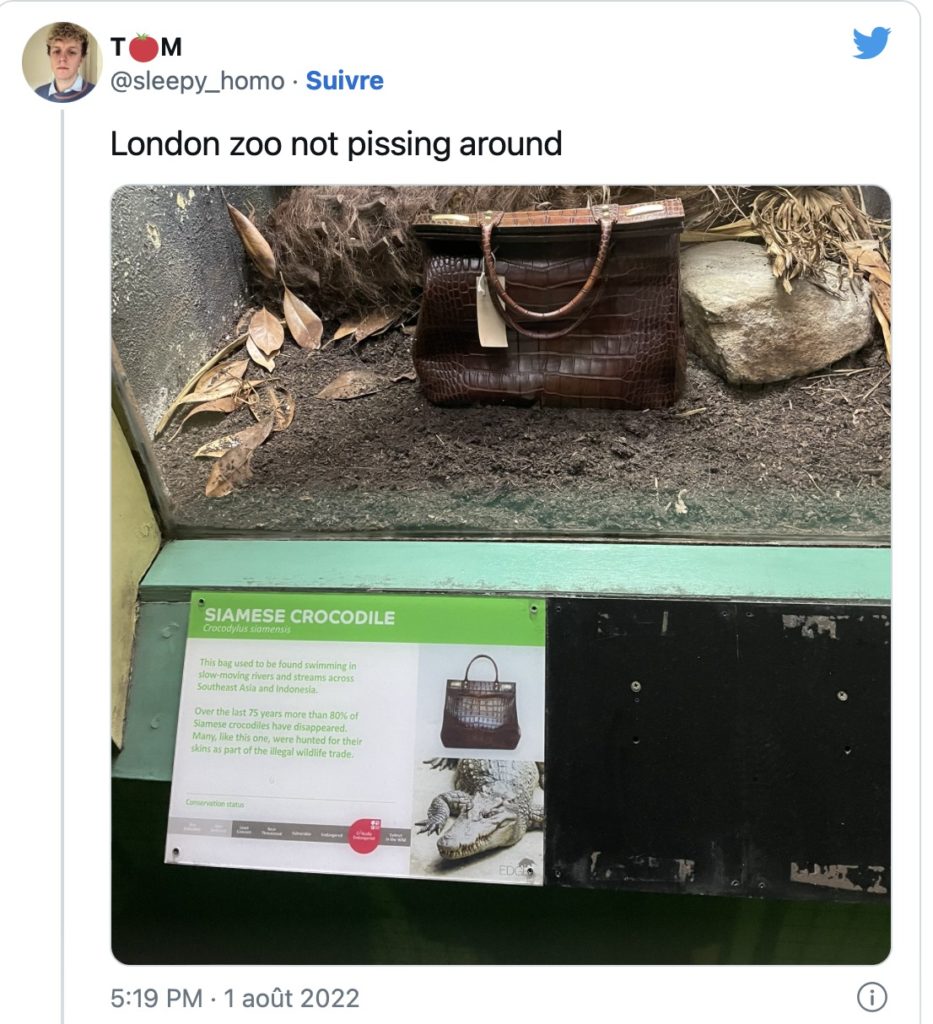This screenshot has height=1024, width=933.
Task: Select the tweet text about London zoo
Action: [336, 144]
